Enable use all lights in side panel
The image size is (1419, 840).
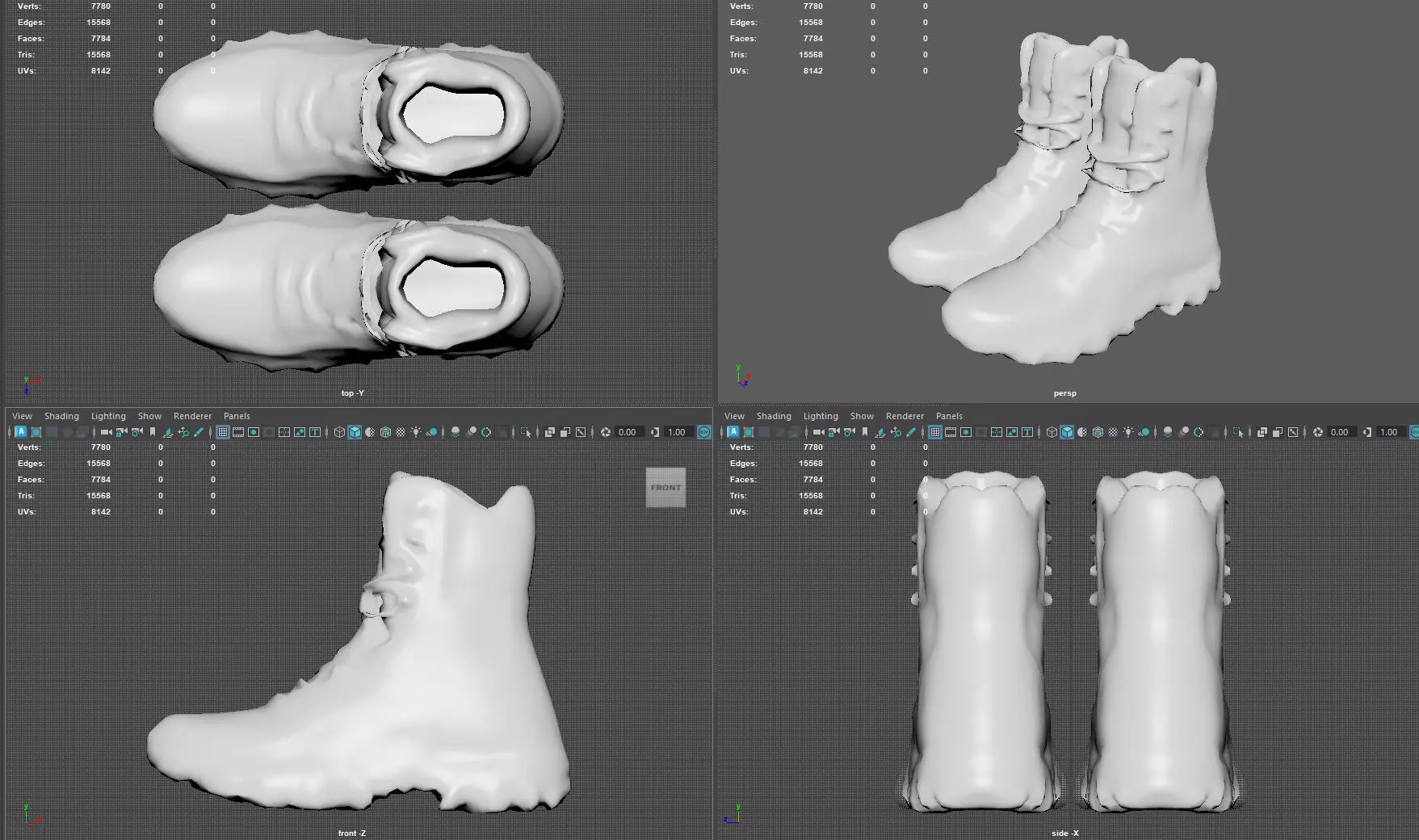1128,432
